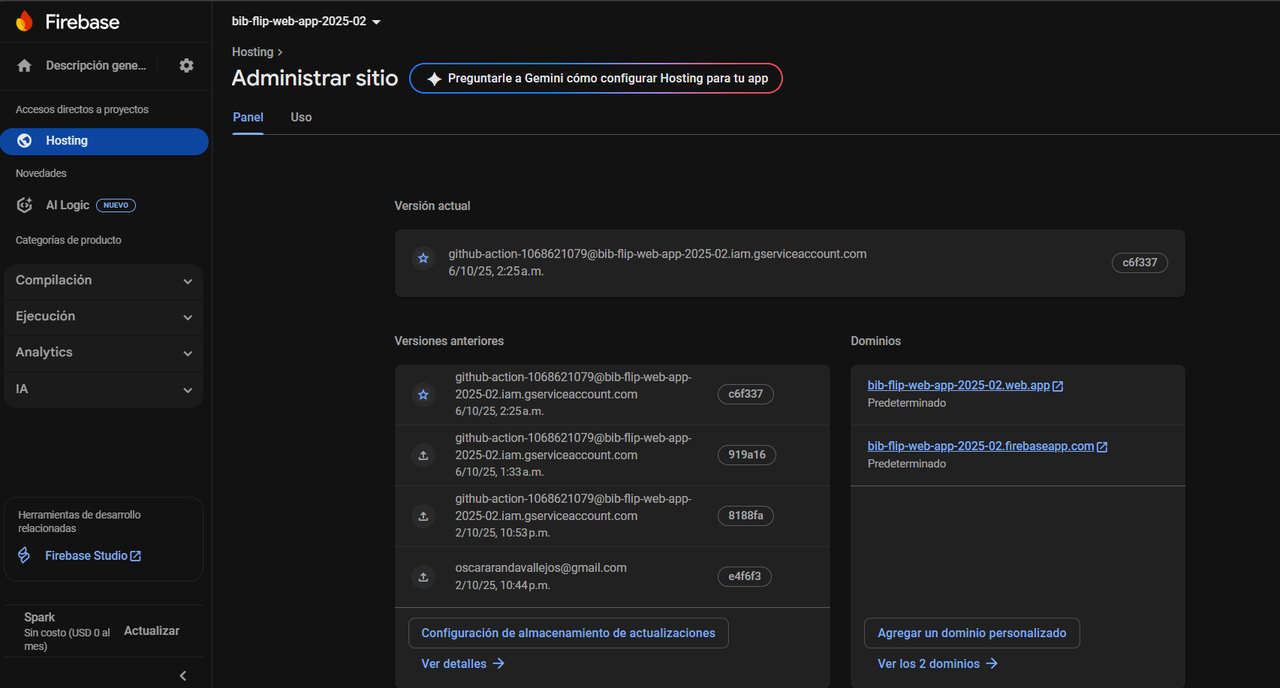
Task: Expand the IA category
Action: (104, 388)
